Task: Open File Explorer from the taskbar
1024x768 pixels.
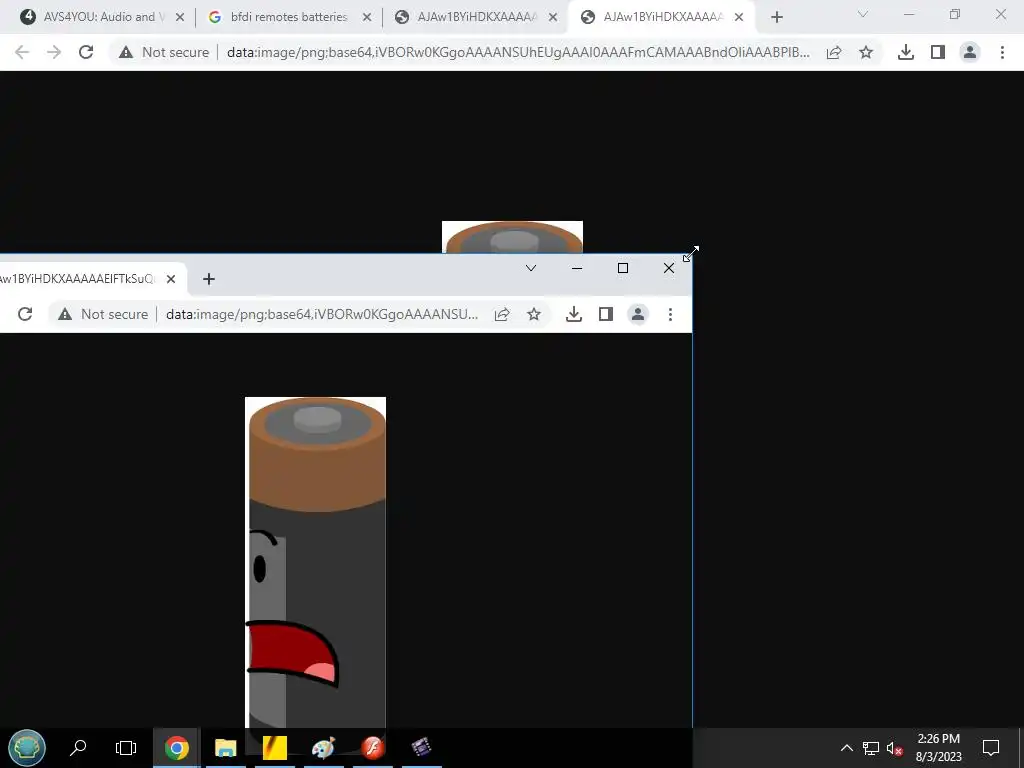Action: coord(225,747)
